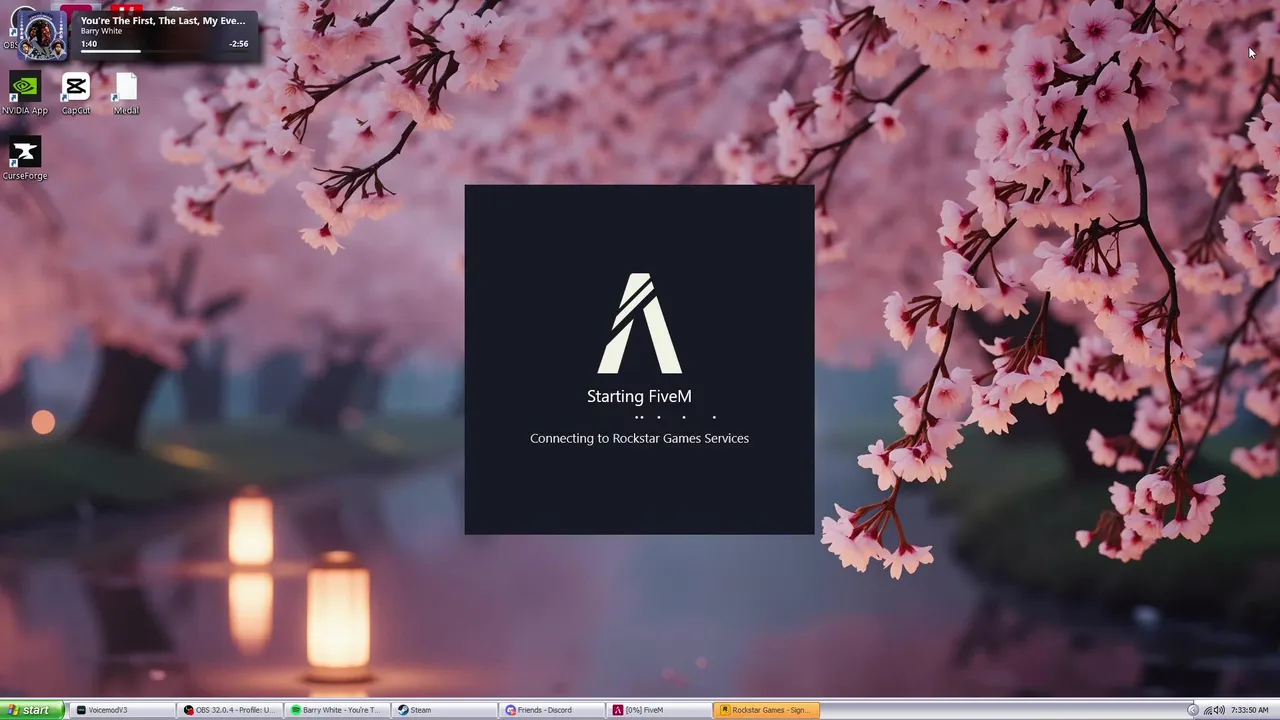Switch to the [0%] FiveM taskbar window

pyautogui.click(x=660, y=710)
